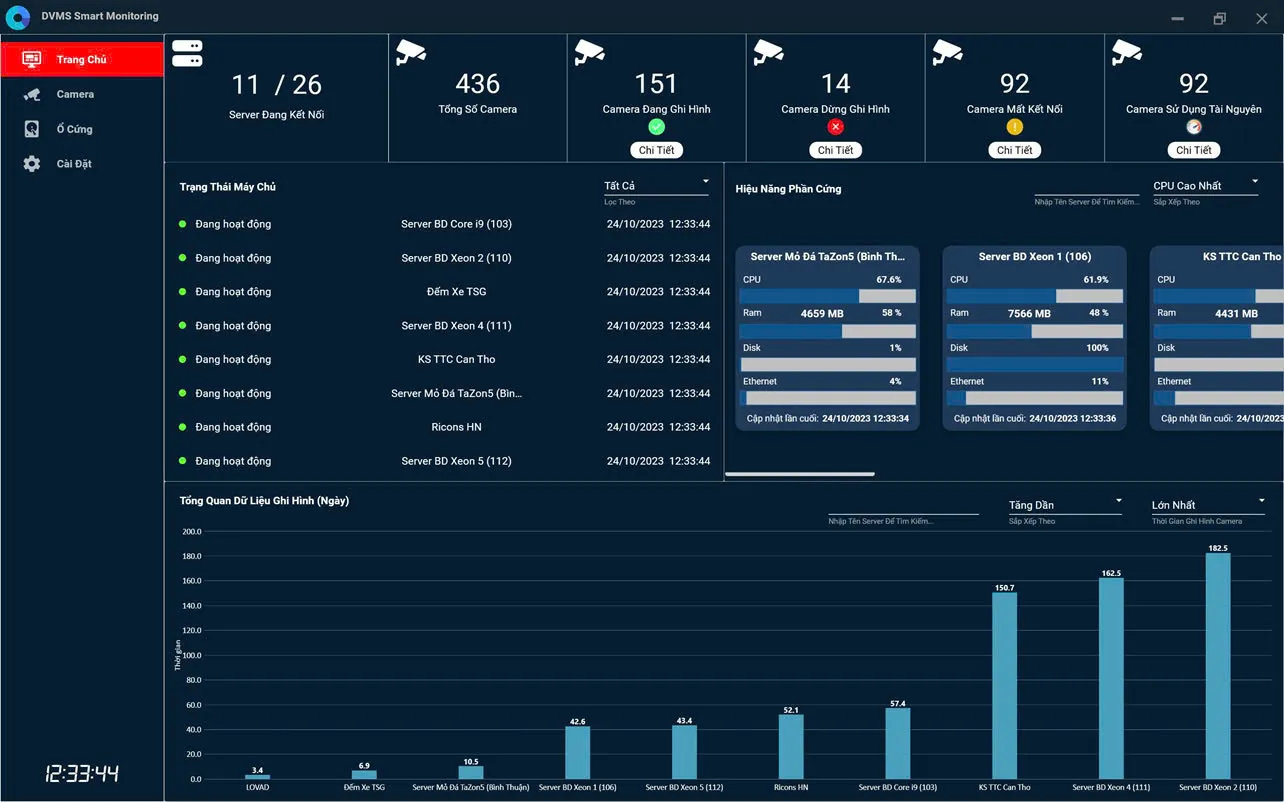
Task: Click the camera icon above 436
Action: click(410, 52)
